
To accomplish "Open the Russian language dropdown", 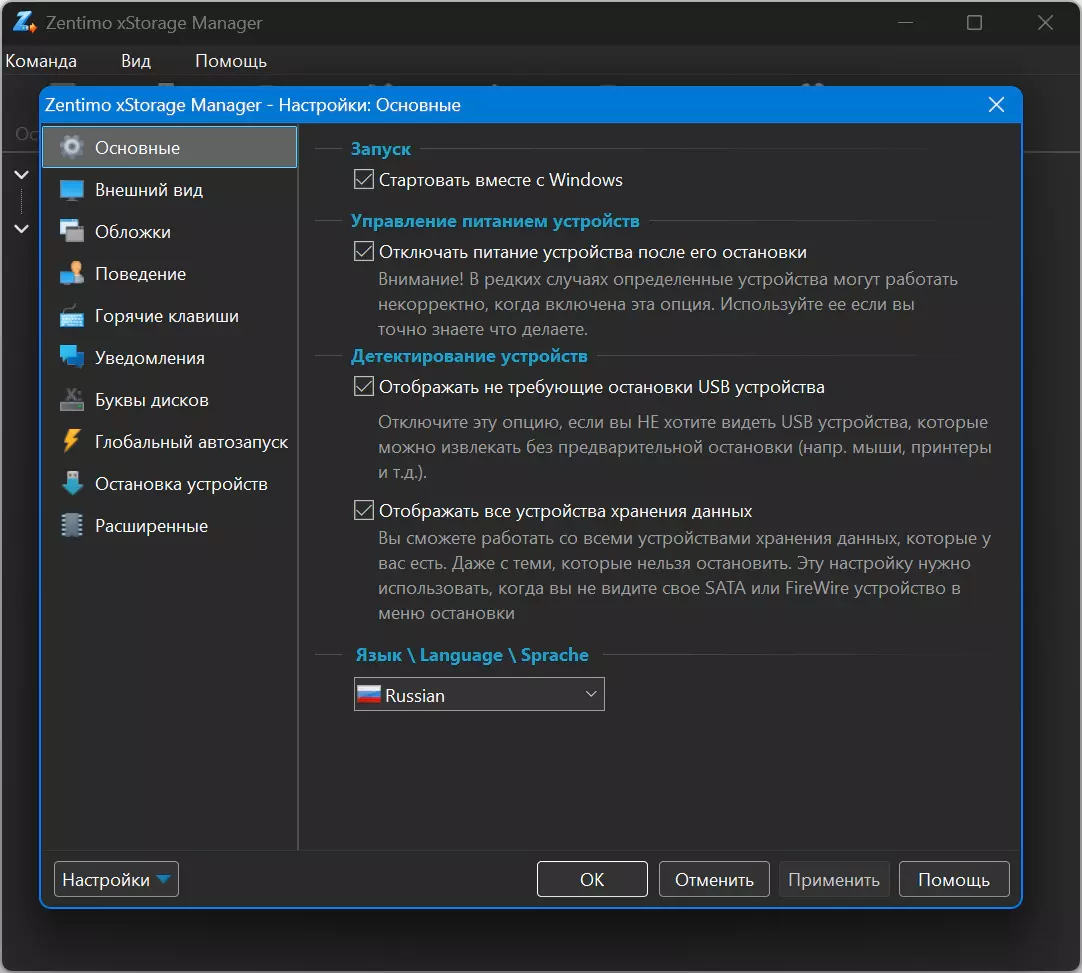I will click(479, 694).
